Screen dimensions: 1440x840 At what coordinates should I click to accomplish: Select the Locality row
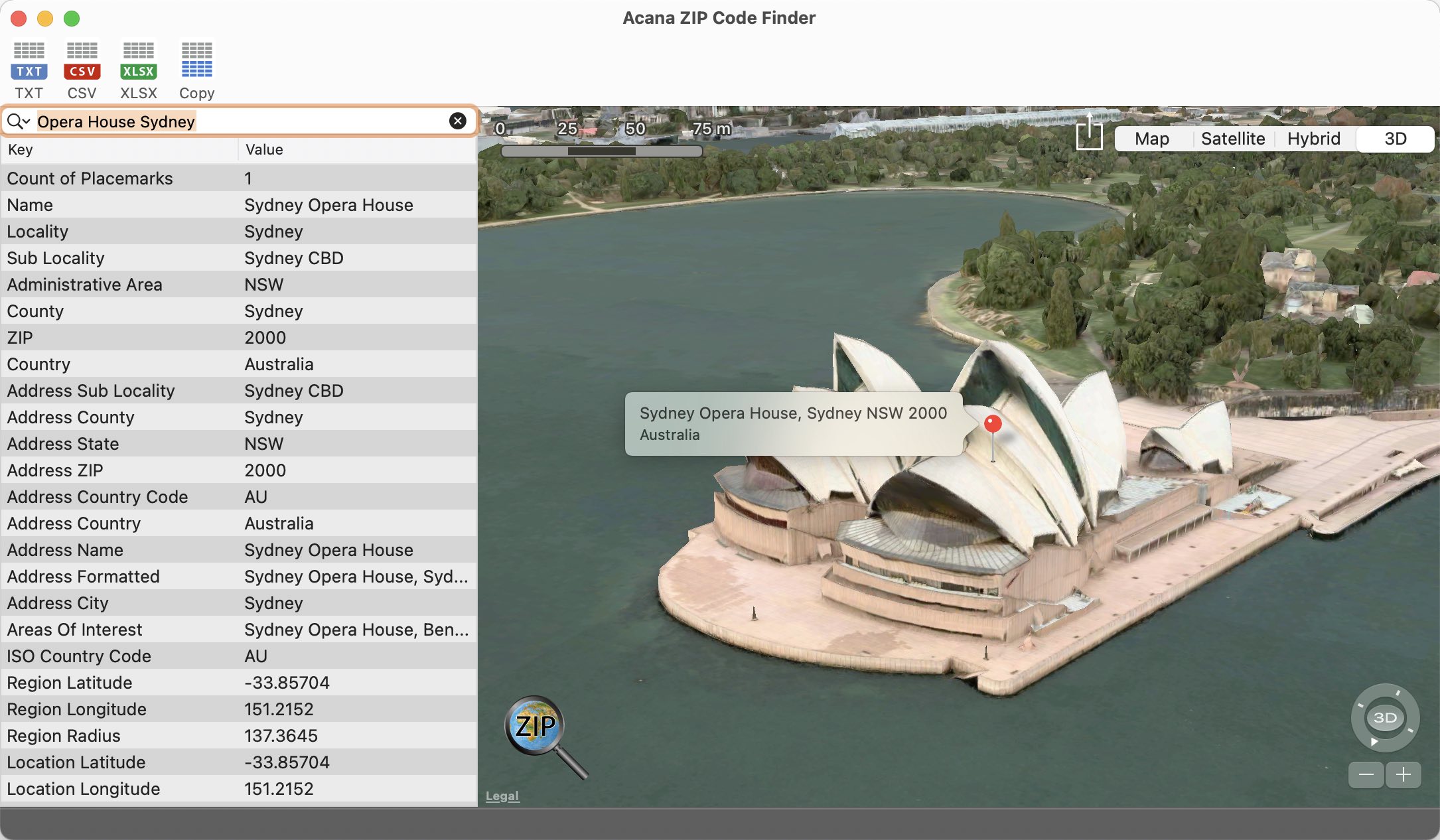239,232
